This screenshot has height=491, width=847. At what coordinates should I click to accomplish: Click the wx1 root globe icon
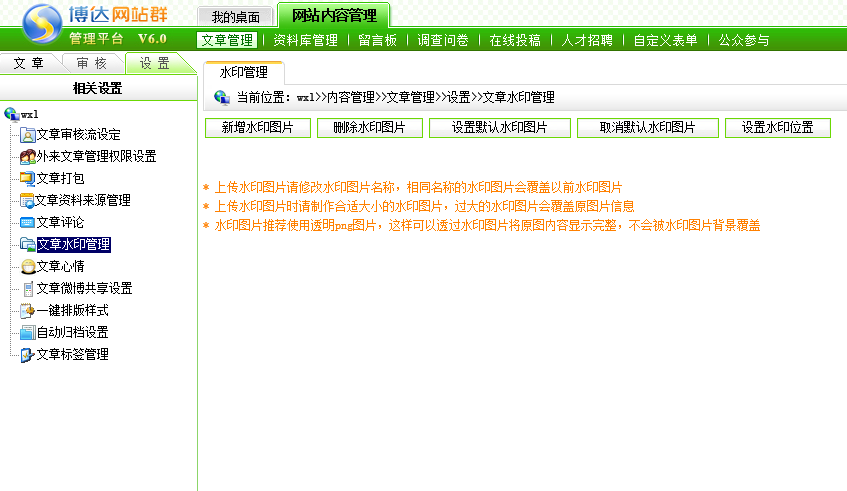11,114
